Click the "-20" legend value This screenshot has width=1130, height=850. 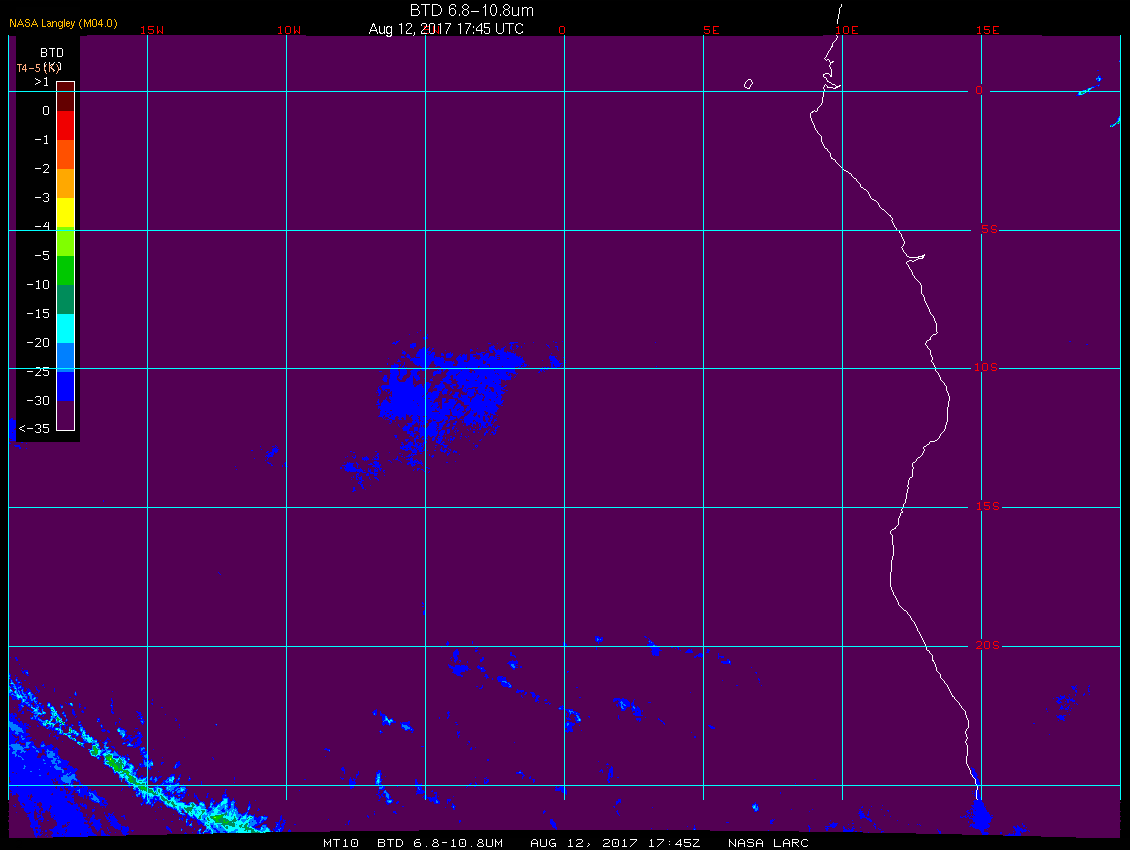38,342
